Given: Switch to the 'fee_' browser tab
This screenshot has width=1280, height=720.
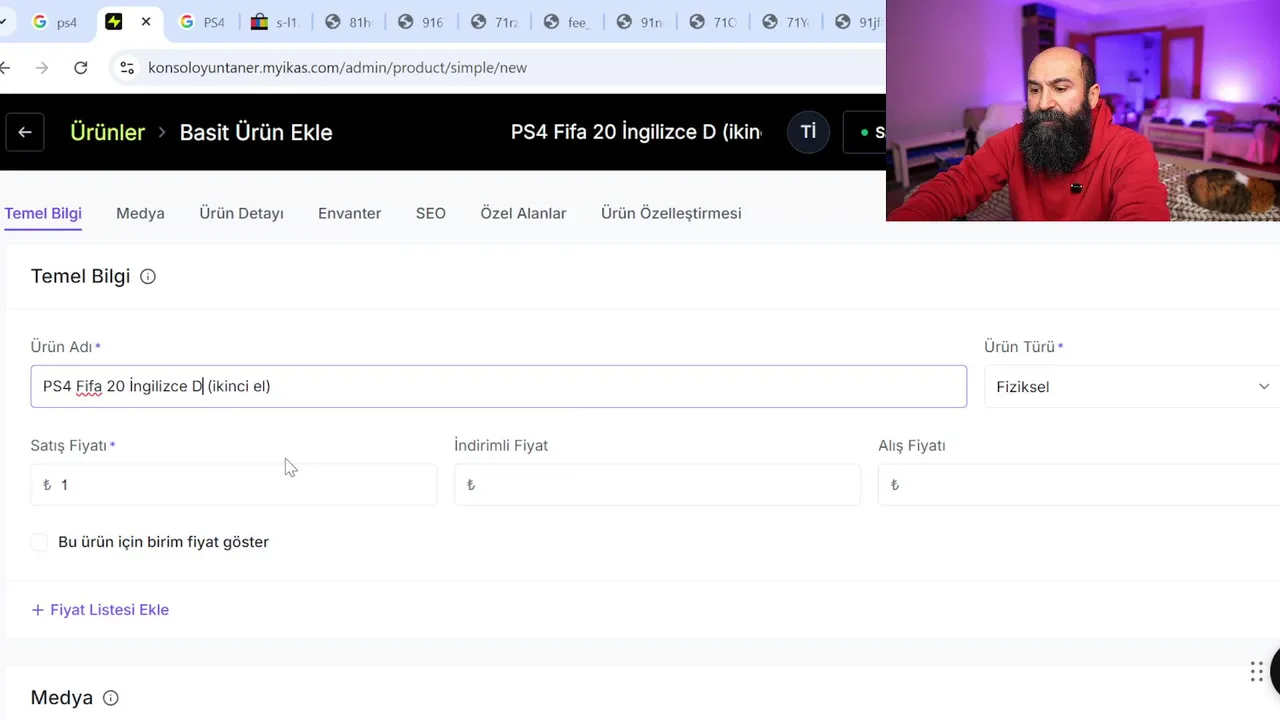Looking at the screenshot, I should point(566,22).
